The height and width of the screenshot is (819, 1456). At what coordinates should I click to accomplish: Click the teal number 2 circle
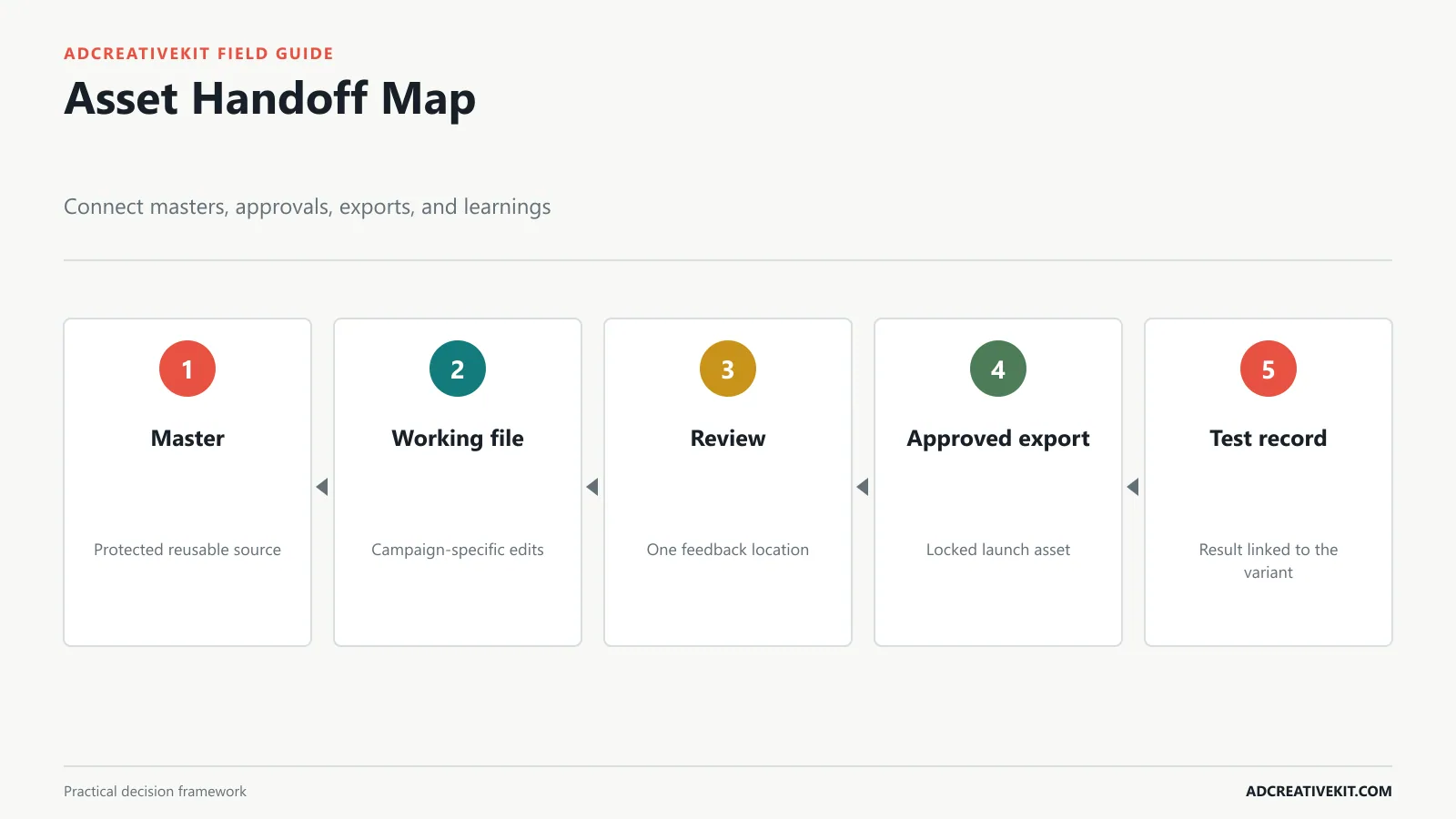click(x=458, y=369)
